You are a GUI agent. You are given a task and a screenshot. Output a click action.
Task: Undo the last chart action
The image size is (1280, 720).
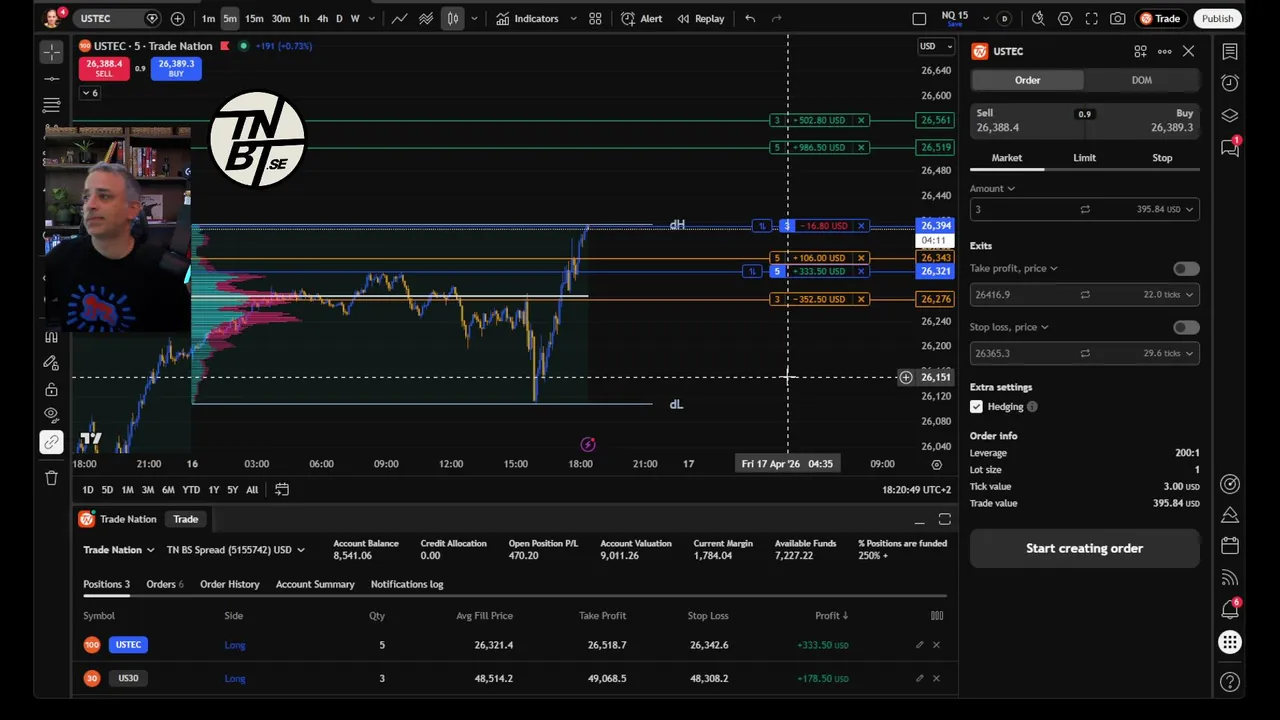click(x=750, y=18)
